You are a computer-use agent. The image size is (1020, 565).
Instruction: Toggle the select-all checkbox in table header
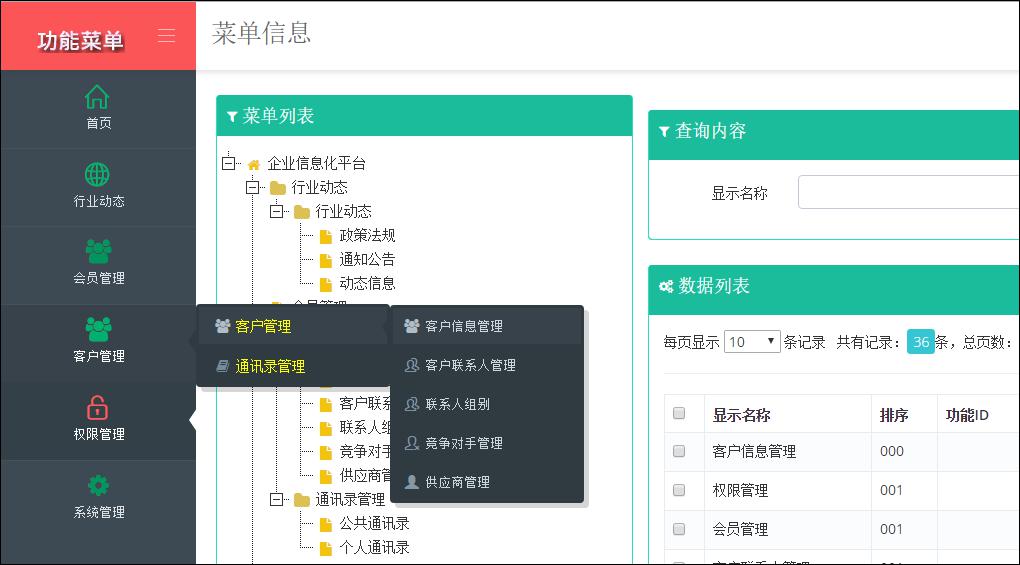[x=679, y=414]
